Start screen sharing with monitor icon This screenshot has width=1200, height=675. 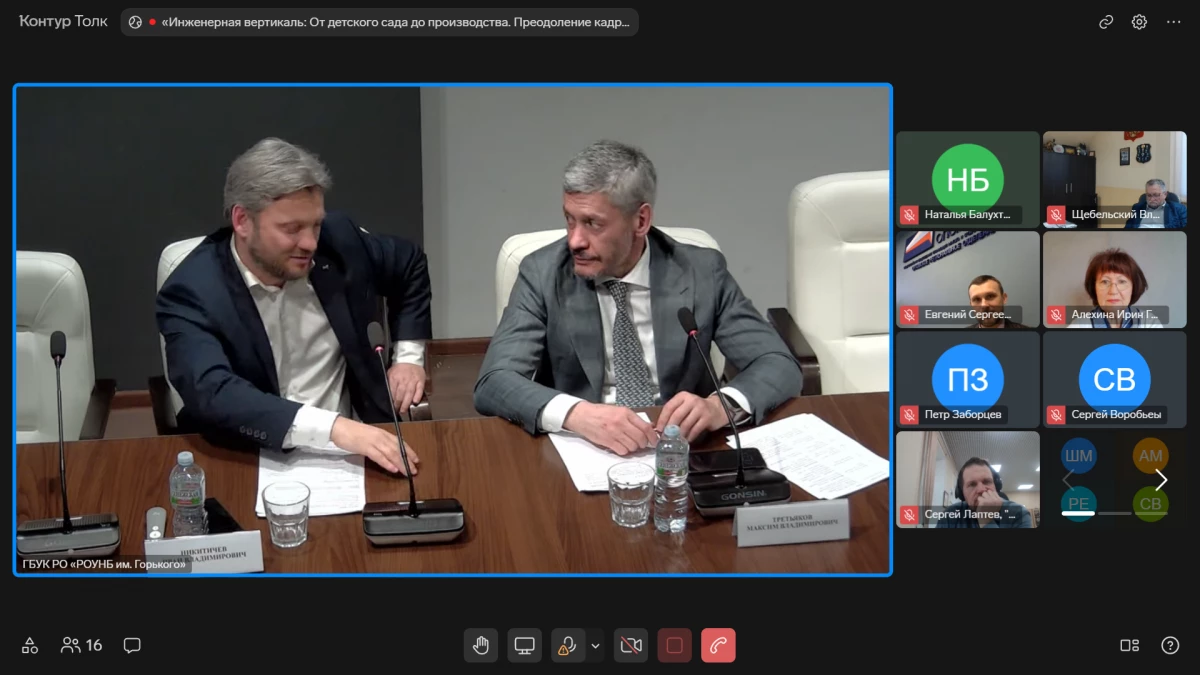pos(525,645)
